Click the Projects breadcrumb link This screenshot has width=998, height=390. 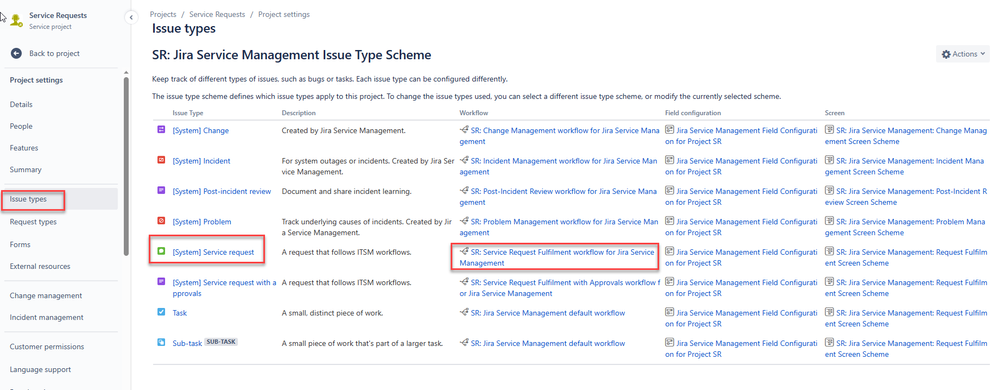pyautogui.click(x=163, y=14)
